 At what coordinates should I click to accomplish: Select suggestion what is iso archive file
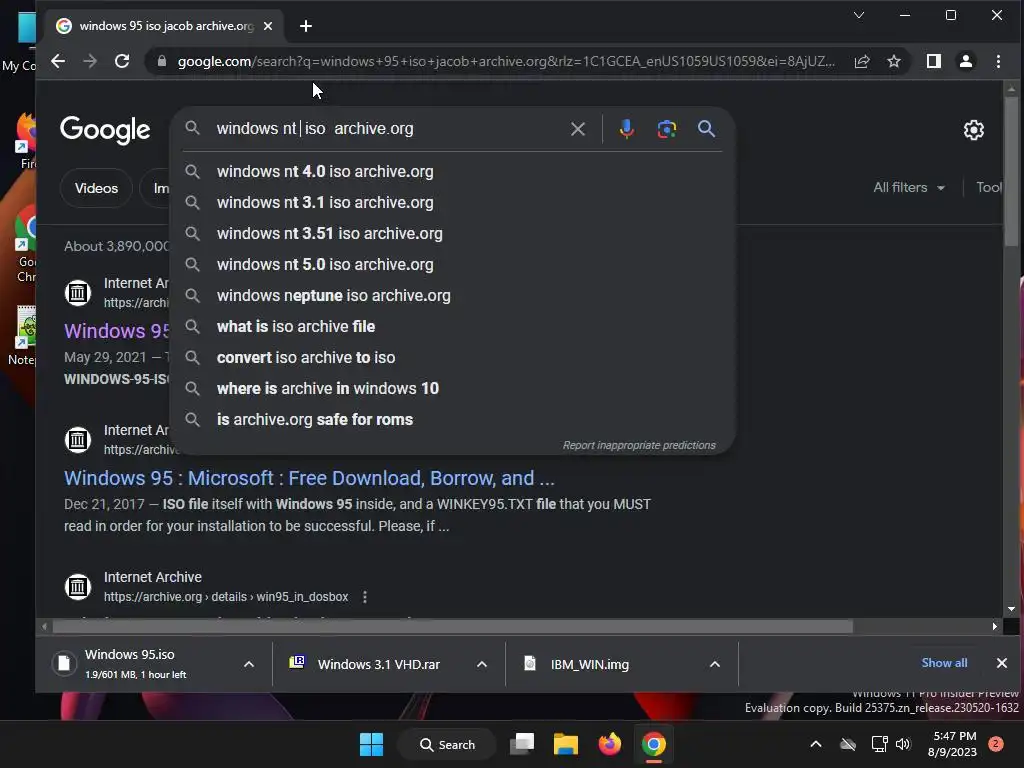pyautogui.click(x=452, y=327)
